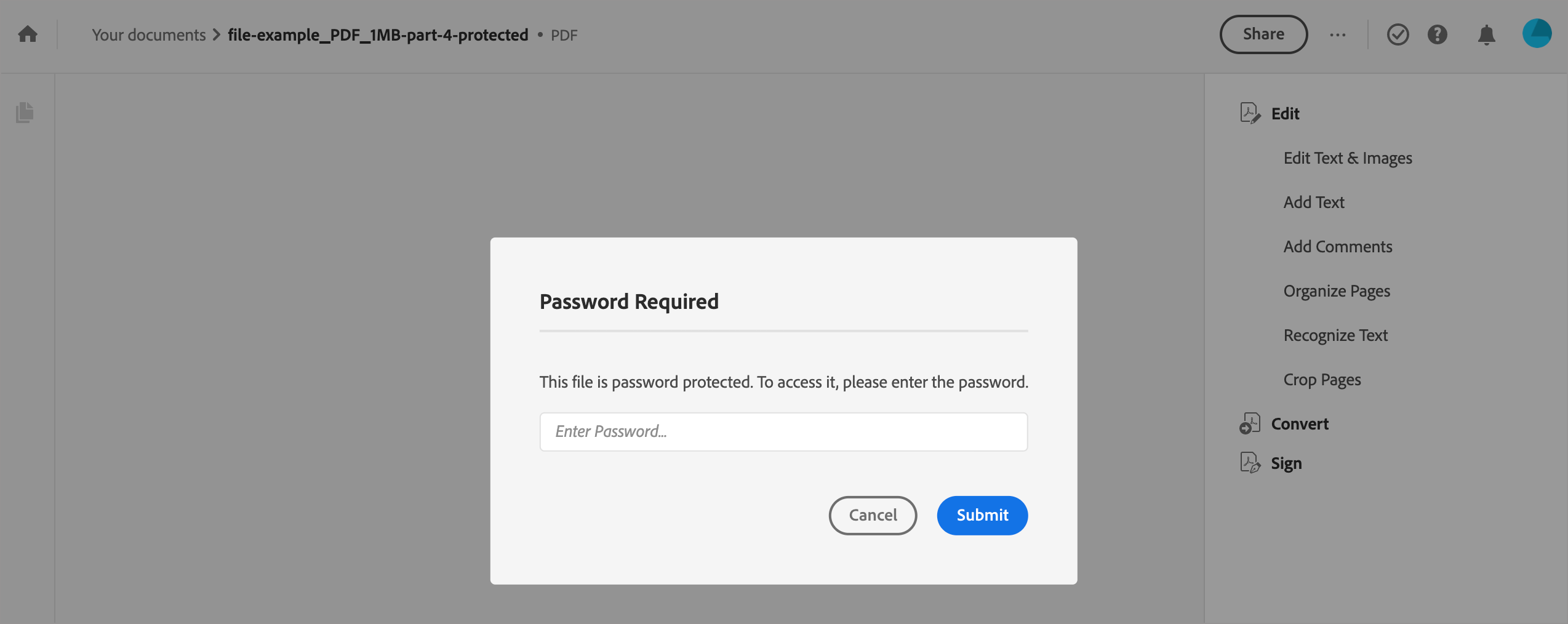Focus the Enter Password field
The width and height of the screenshot is (1568, 624).
click(x=783, y=431)
